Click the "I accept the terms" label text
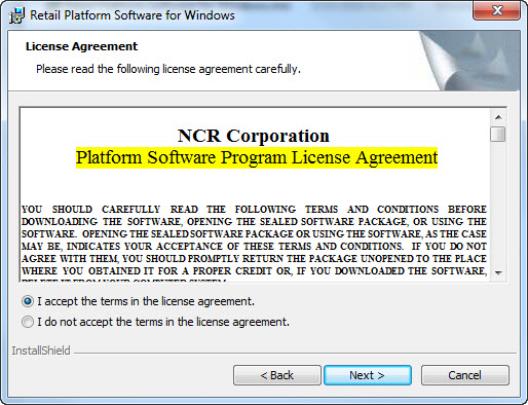 coord(146,301)
